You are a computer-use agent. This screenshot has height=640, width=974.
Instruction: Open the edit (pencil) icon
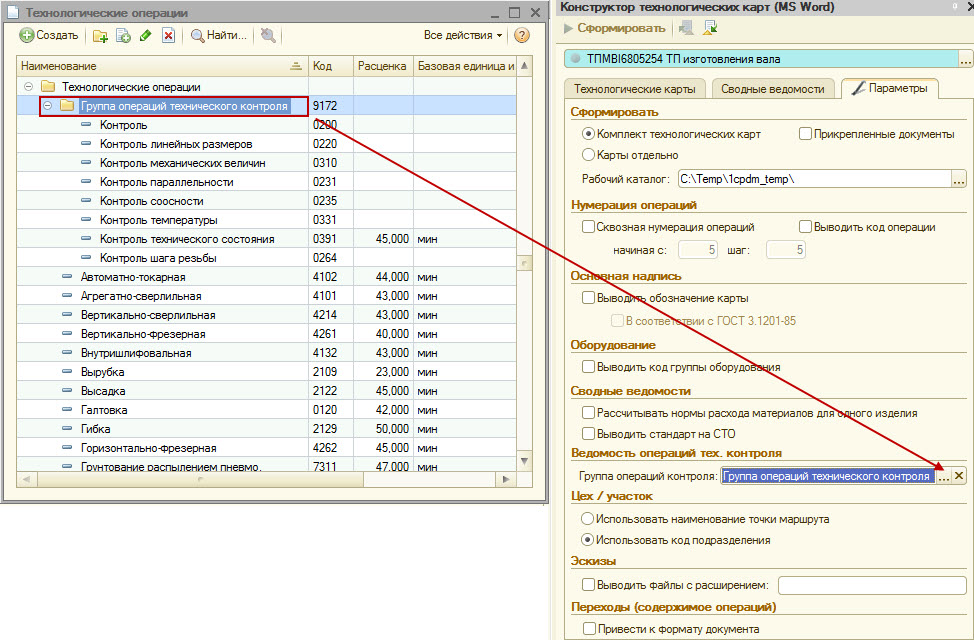(145, 35)
